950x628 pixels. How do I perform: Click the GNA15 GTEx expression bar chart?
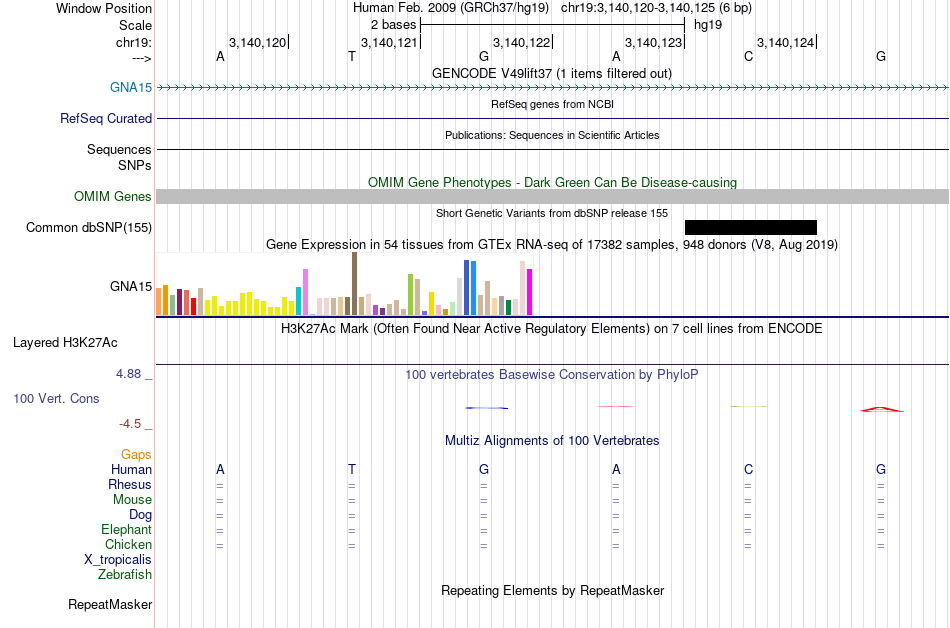pyautogui.click(x=344, y=284)
